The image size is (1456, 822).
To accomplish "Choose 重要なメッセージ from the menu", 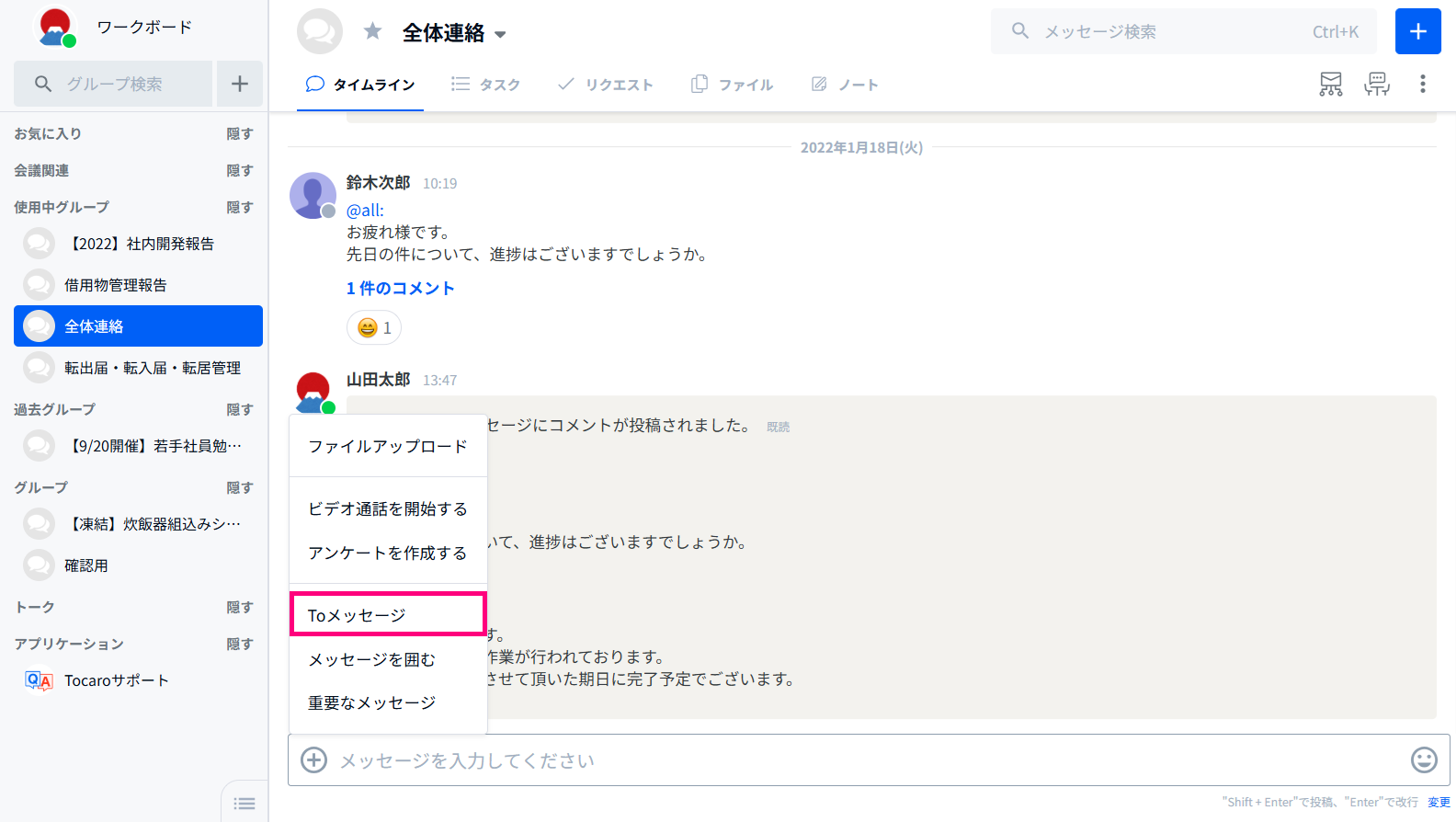I will point(388,702).
